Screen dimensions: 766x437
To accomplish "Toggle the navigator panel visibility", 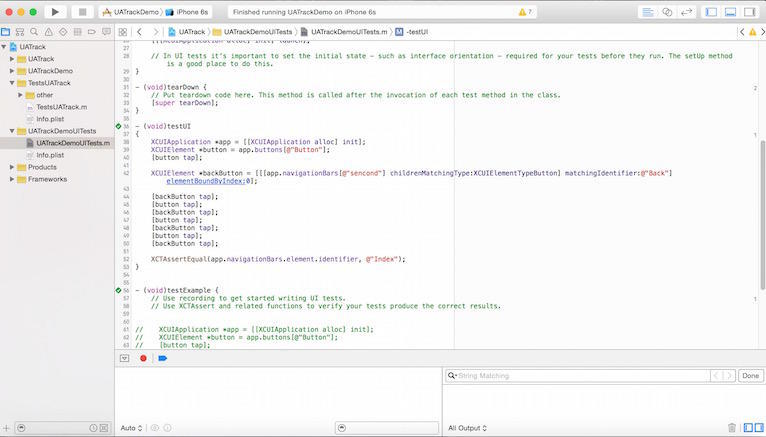I will tap(711, 12).
